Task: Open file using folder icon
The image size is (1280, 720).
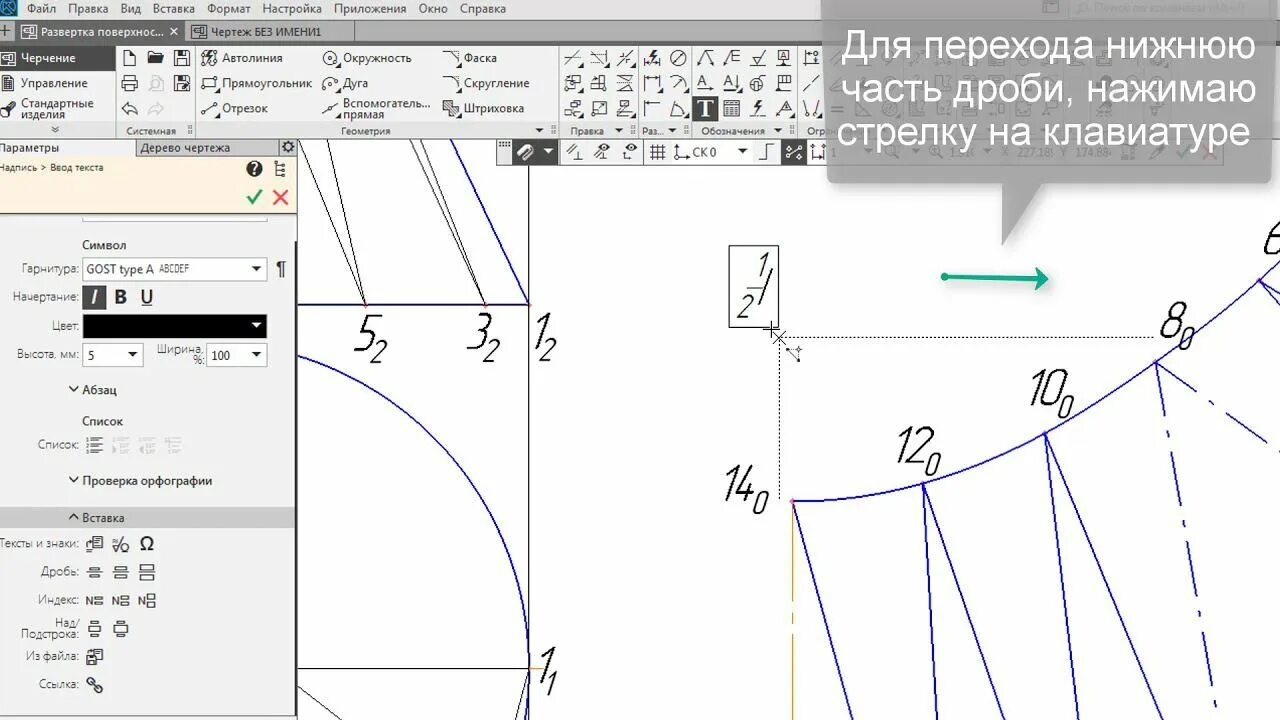Action: pos(155,58)
